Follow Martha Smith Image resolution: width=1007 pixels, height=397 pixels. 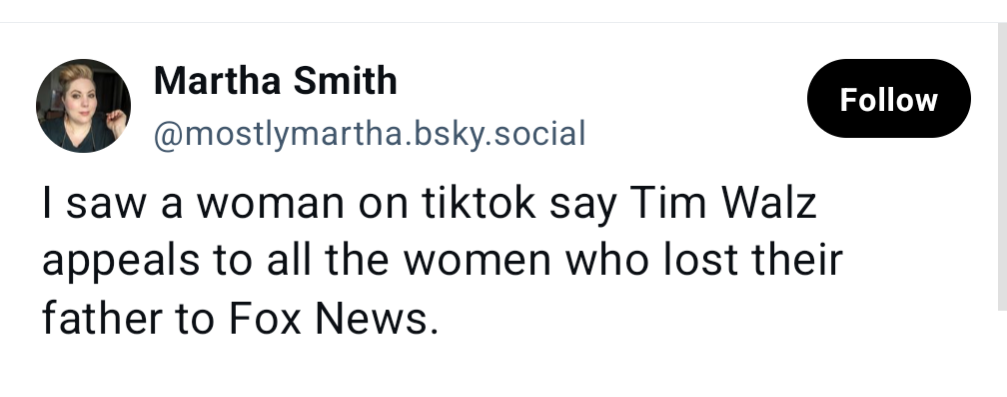(889, 98)
